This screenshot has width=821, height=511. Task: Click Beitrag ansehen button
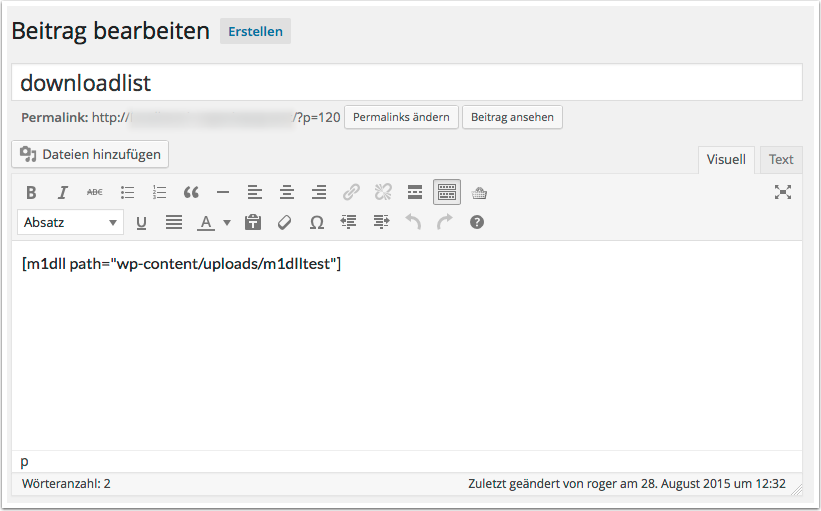[x=512, y=117]
